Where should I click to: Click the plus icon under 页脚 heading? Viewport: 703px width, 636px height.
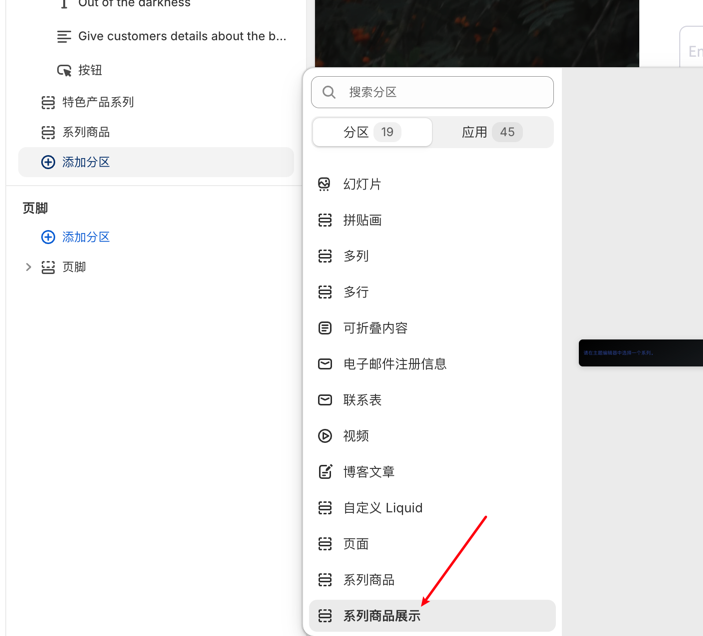[48, 237]
